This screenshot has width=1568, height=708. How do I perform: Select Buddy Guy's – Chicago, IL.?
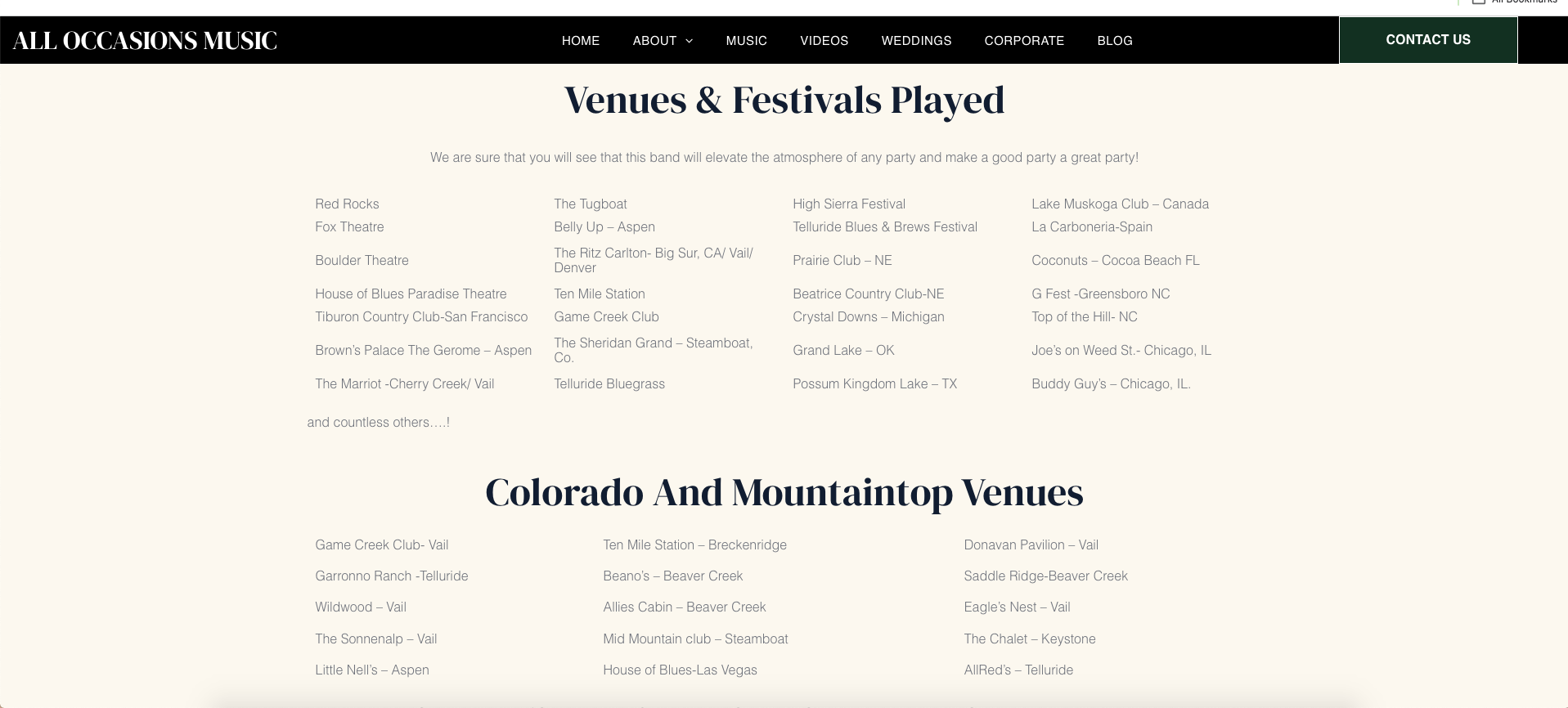pyautogui.click(x=1111, y=383)
